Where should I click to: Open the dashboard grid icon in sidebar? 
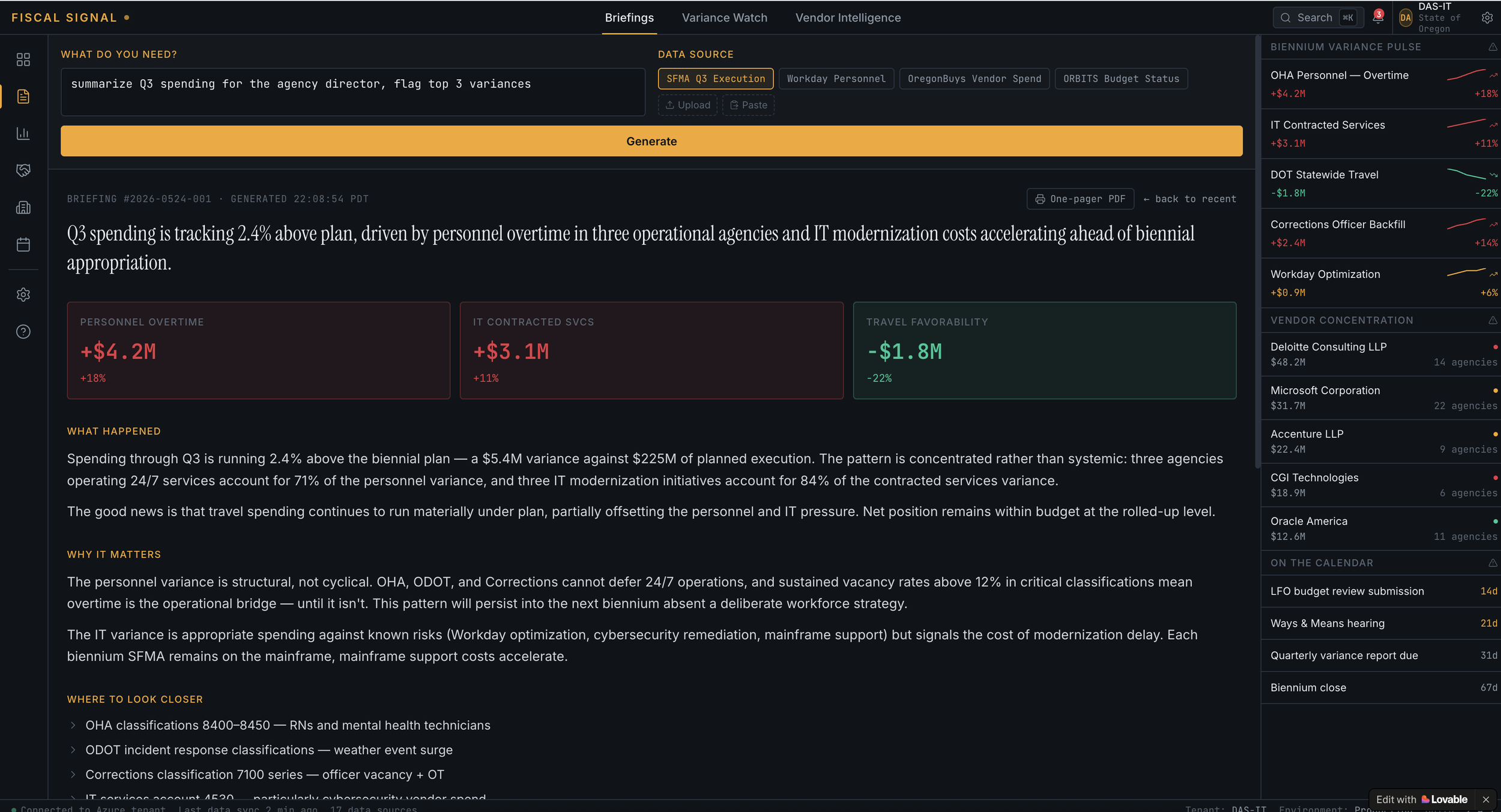pyautogui.click(x=23, y=59)
